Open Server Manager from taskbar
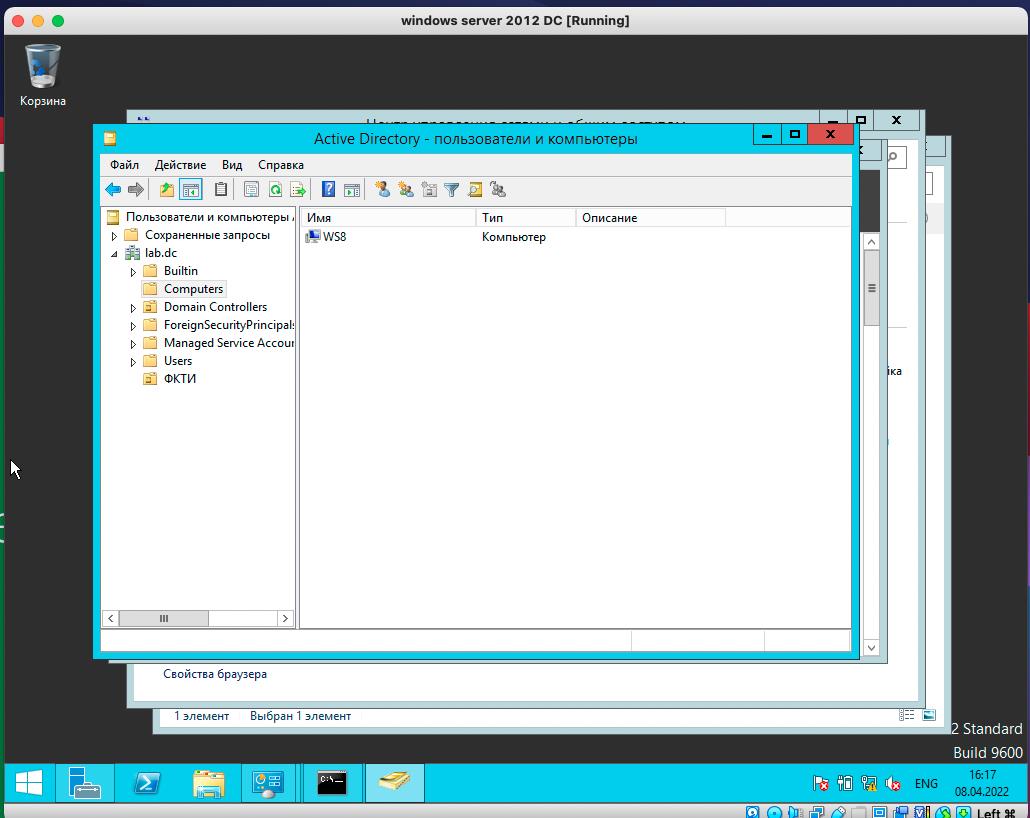This screenshot has height=818, width=1030. 84,783
